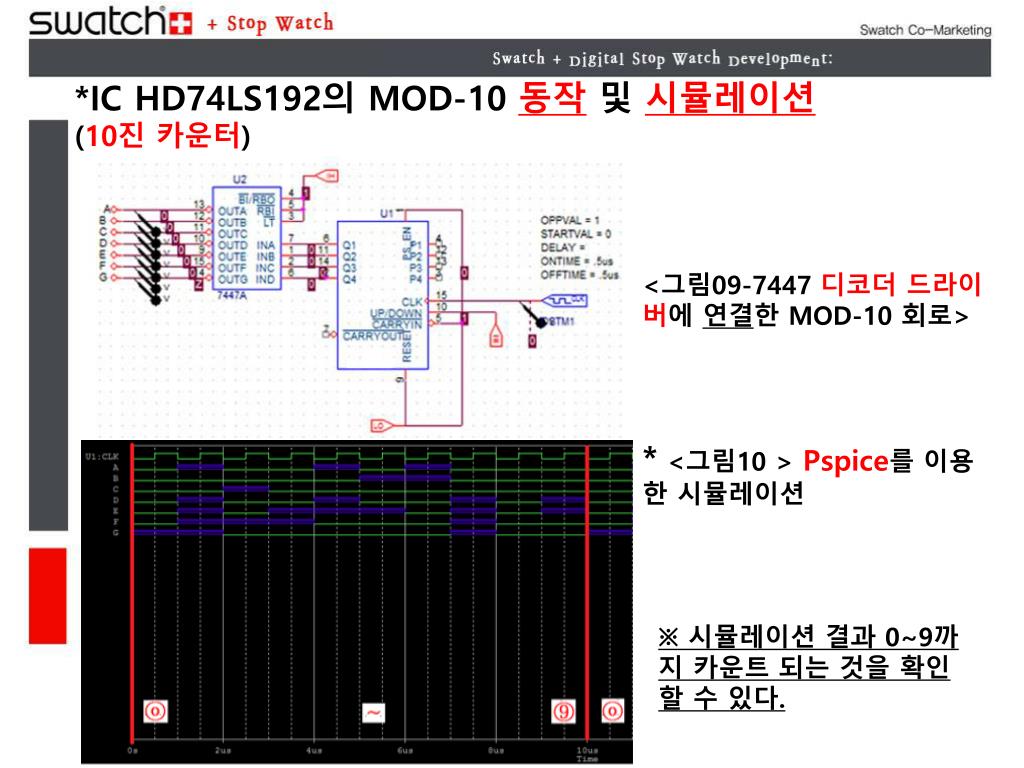
Task: Click the red "Pspice" word in caption
Action: [x=845, y=462]
